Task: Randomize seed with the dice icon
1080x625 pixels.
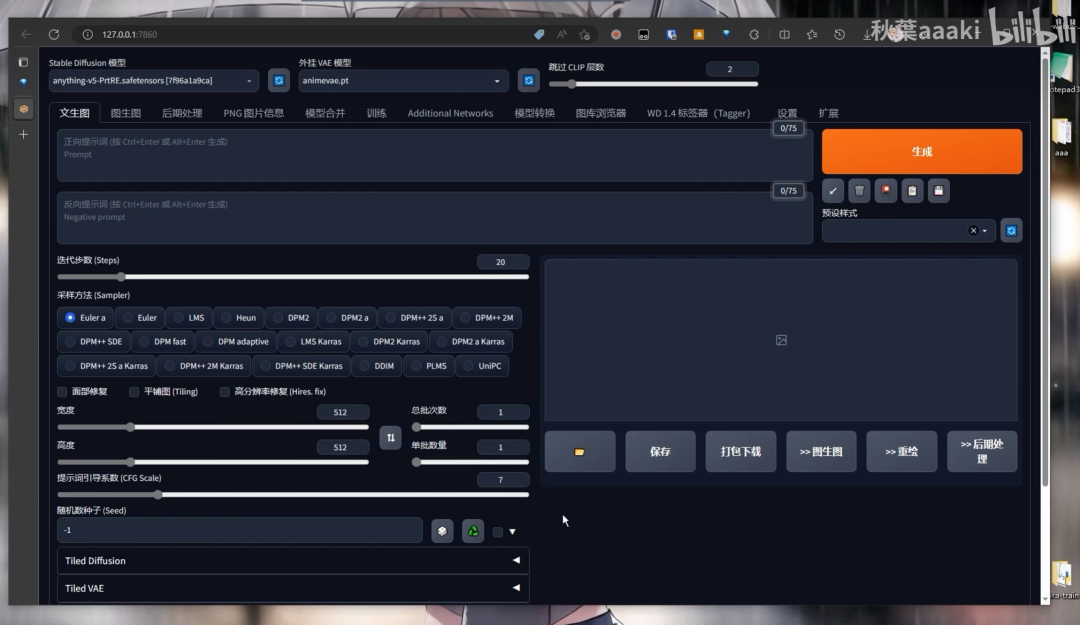Action: 442,531
